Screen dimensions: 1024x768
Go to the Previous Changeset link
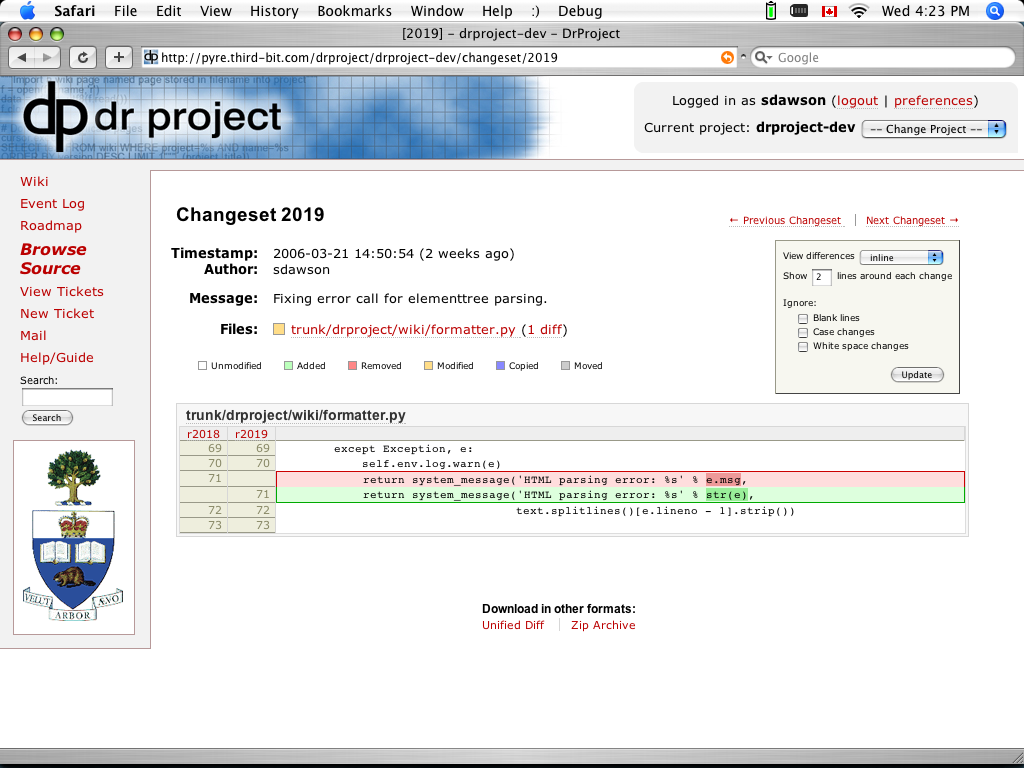[x=785, y=220]
